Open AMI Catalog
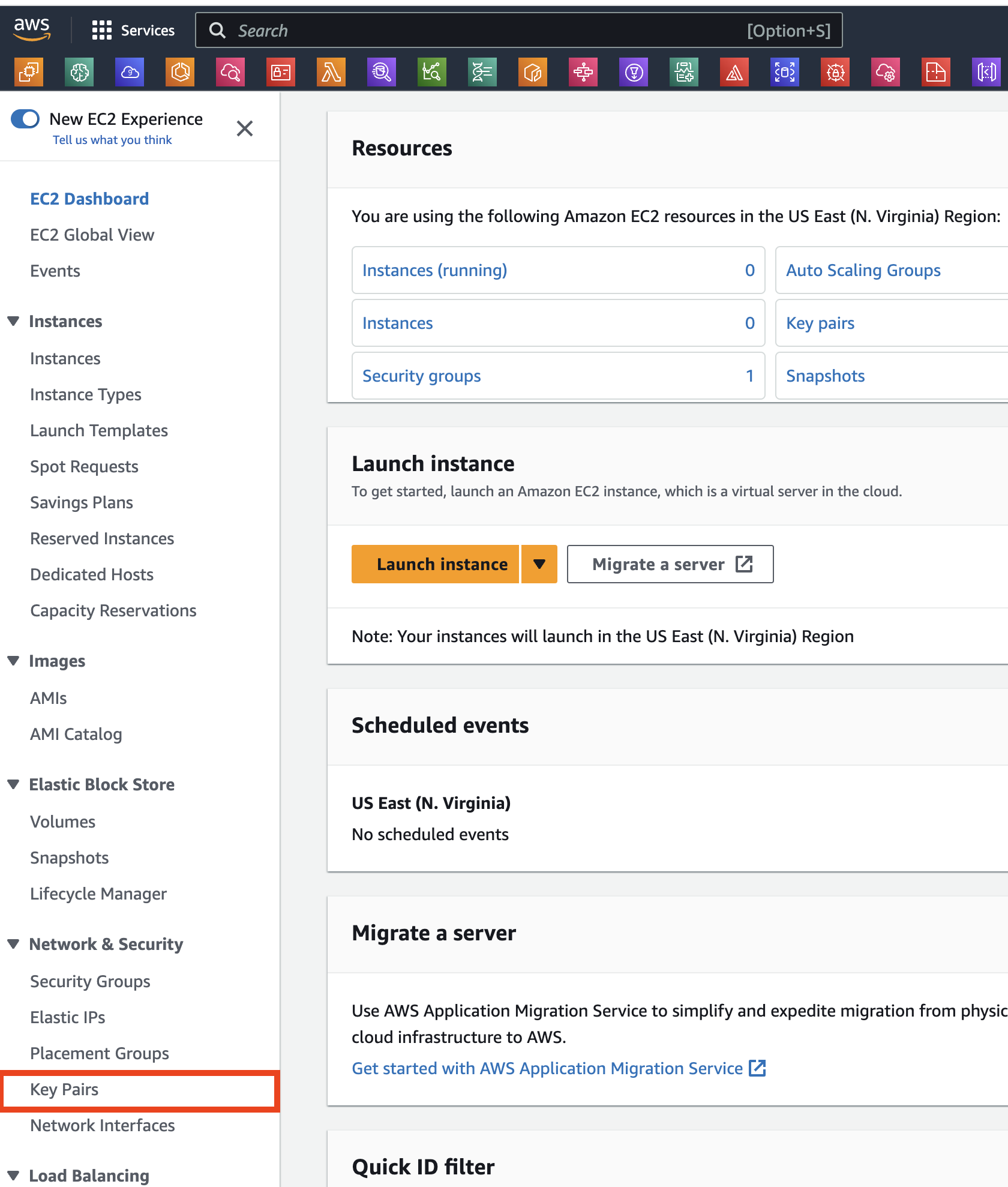This screenshot has width=1008, height=1187. click(x=76, y=734)
